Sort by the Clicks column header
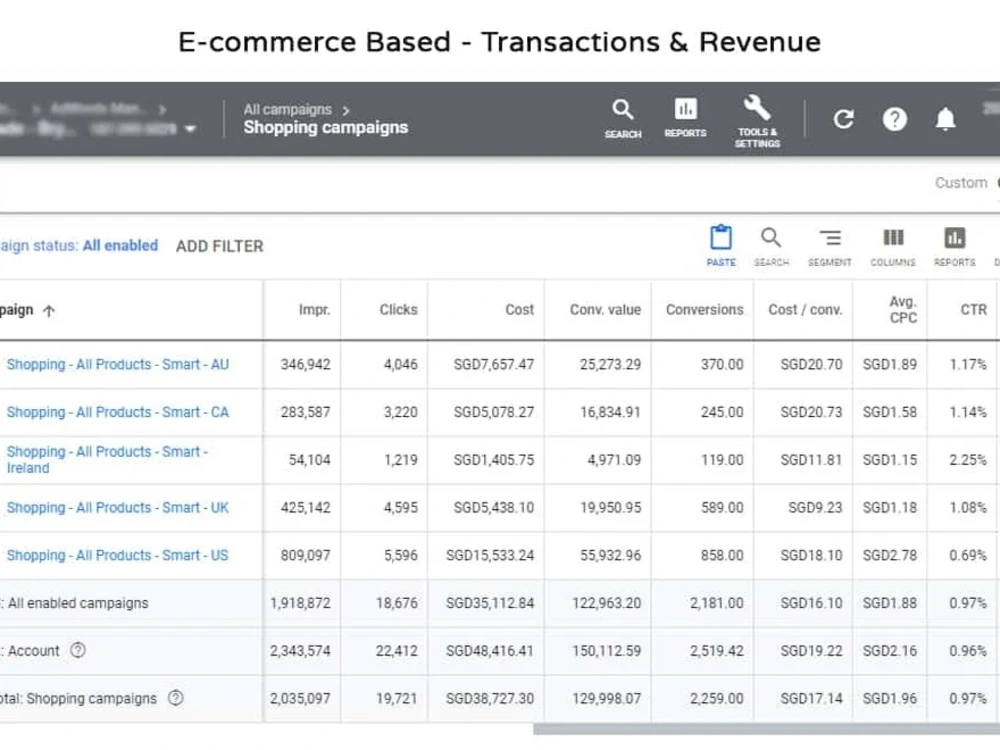Screen dimensions: 1000x750 (x=399, y=310)
